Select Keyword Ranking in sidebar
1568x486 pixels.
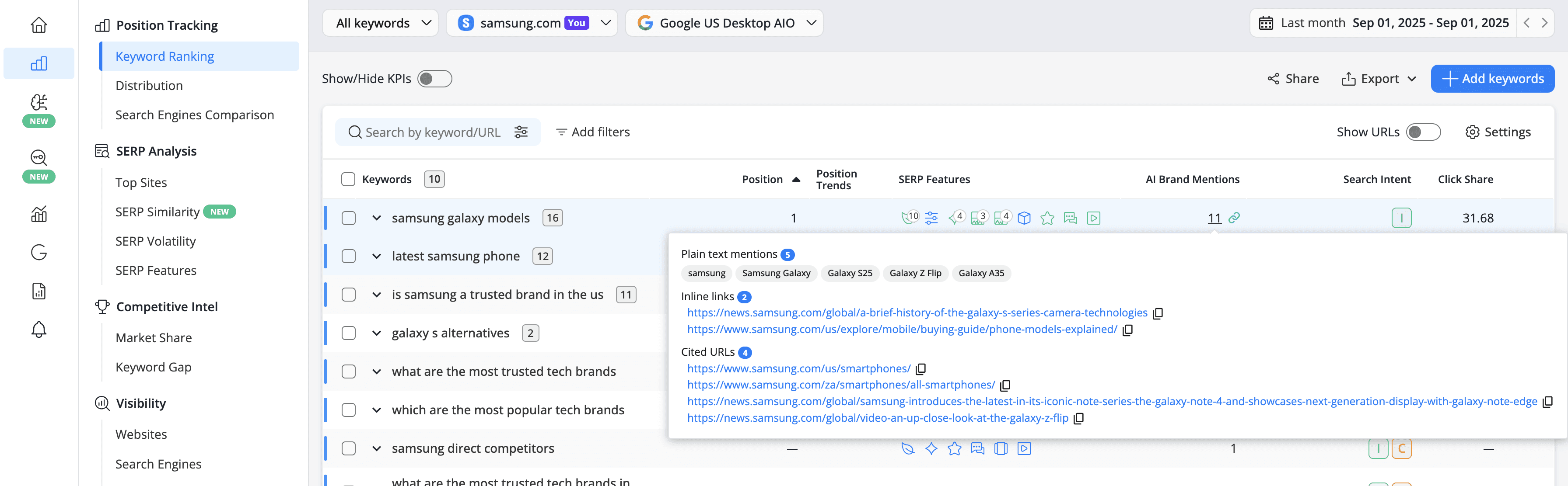pos(199,56)
